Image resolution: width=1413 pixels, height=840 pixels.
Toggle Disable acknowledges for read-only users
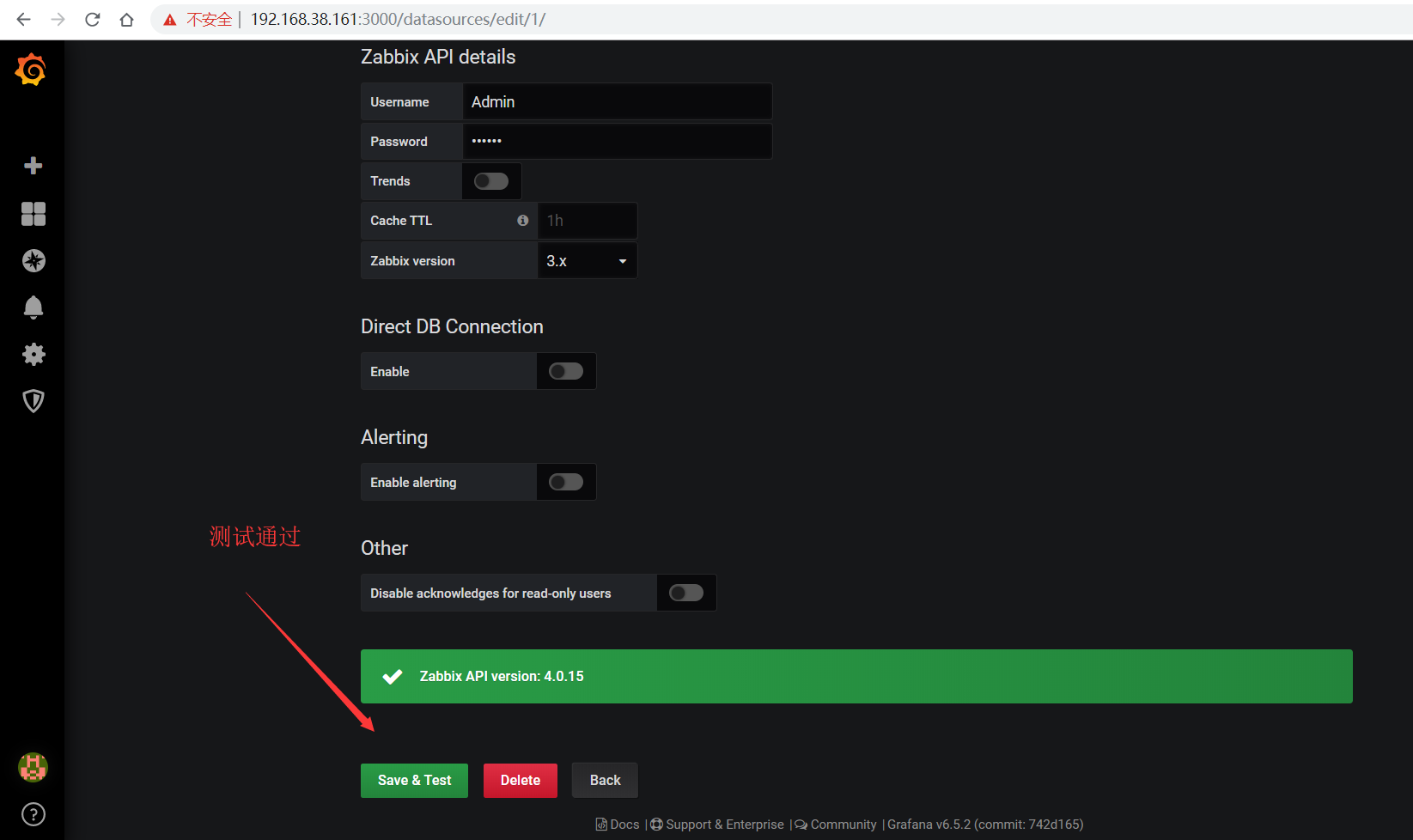tap(686, 593)
